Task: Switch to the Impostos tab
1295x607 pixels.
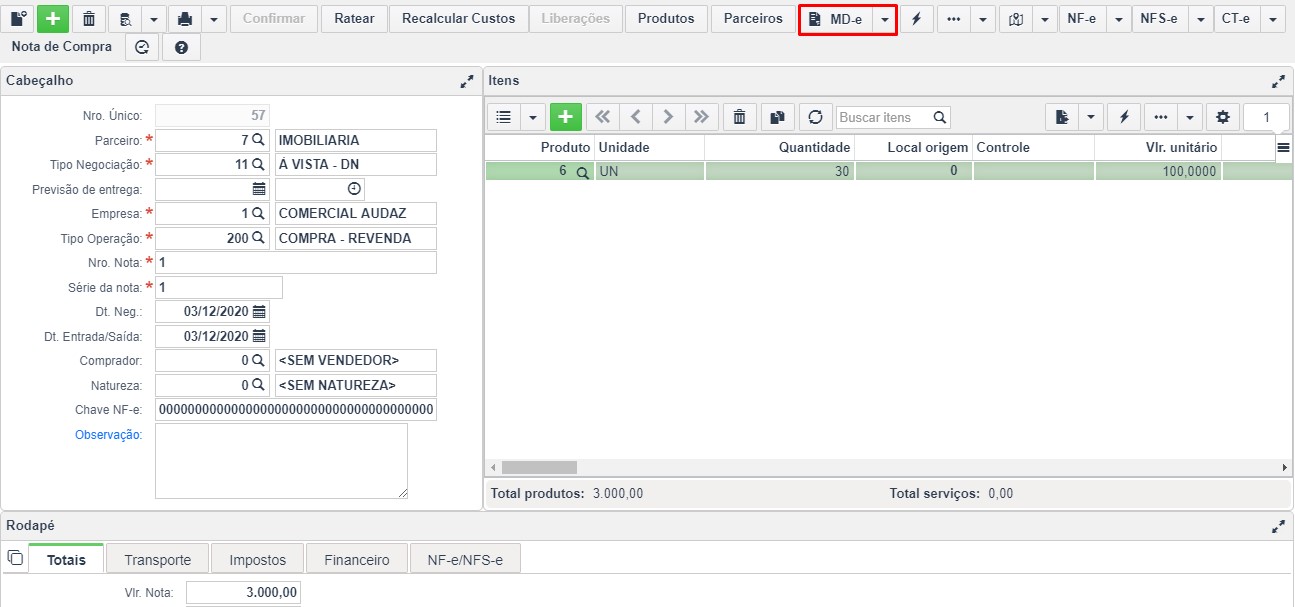Action: 257,559
